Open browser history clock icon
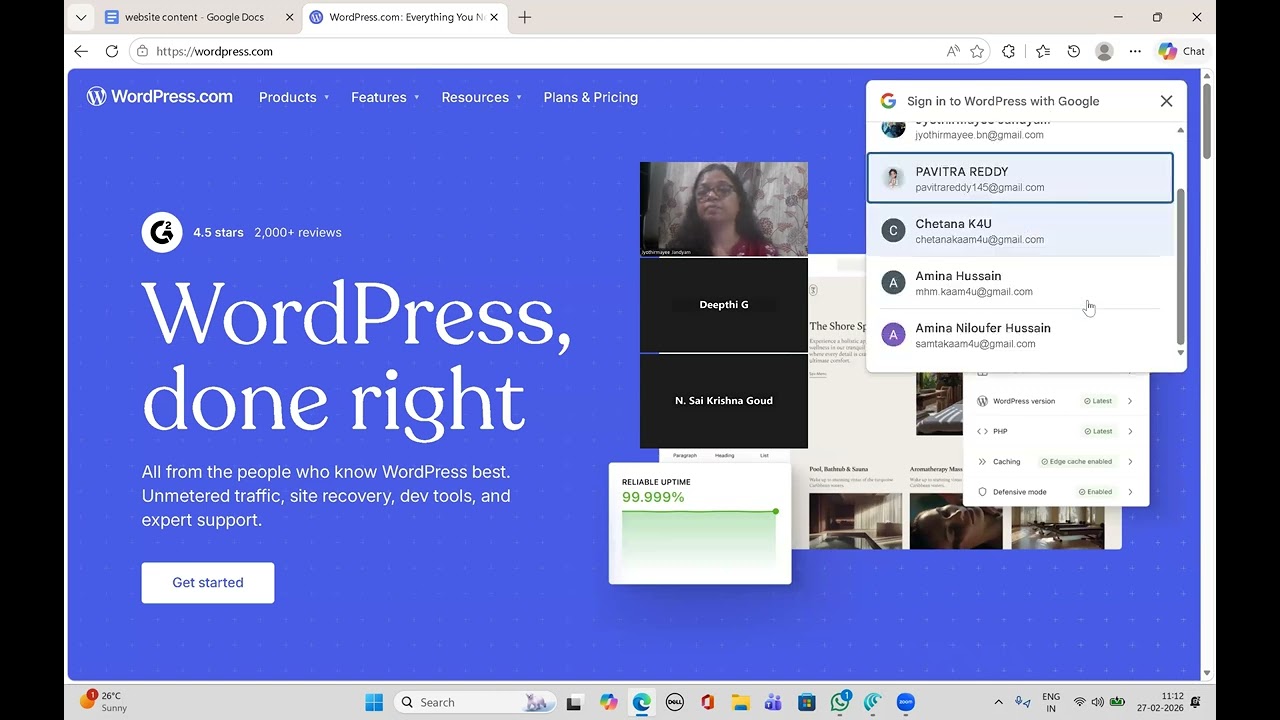The height and width of the screenshot is (720, 1280). point(1073,51)
